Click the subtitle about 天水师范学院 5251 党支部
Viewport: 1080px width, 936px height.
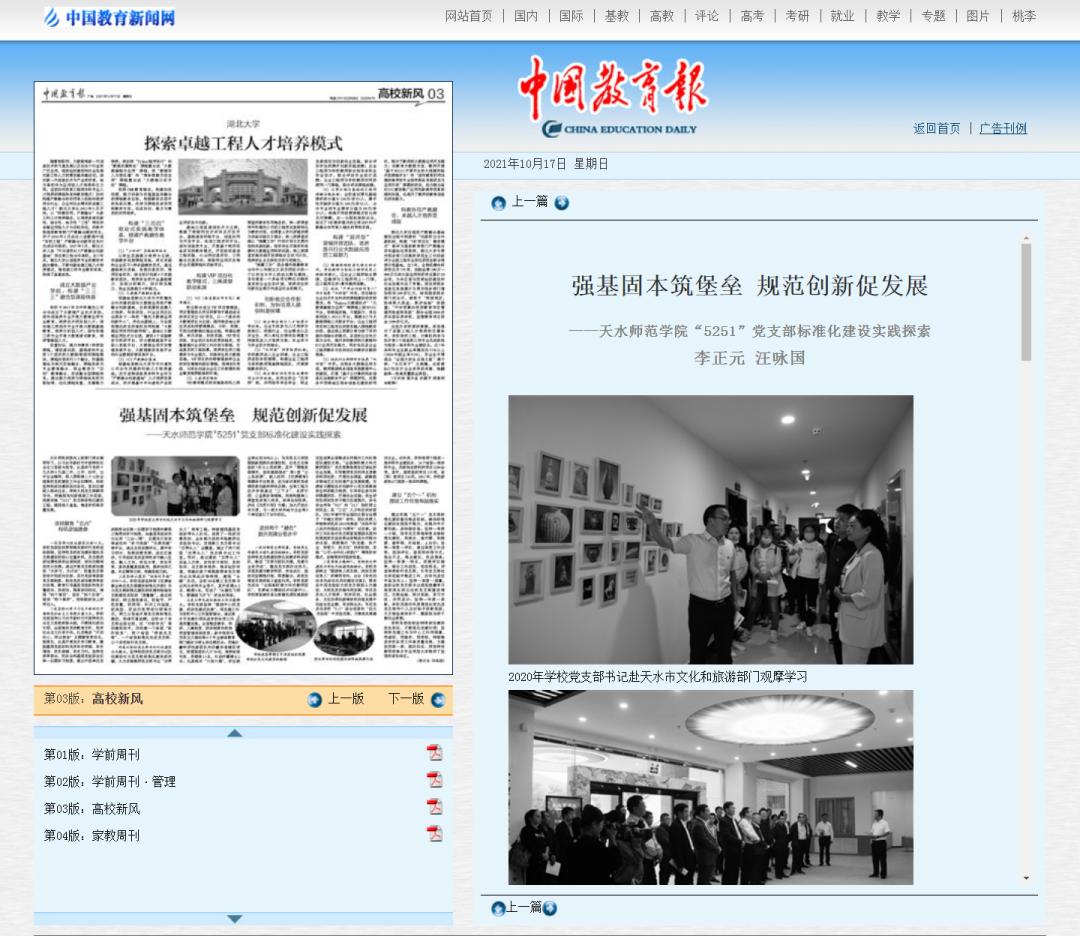click(749, 331)
